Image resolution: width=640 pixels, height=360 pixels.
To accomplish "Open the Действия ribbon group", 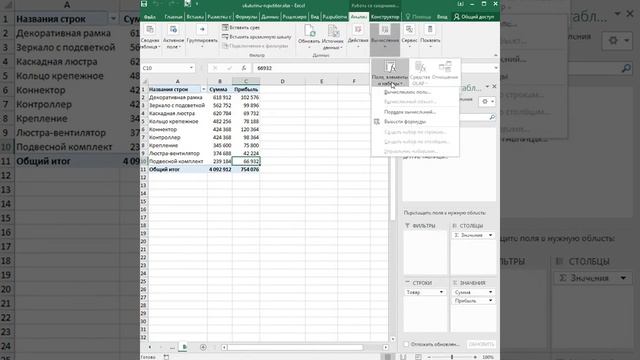I will pyautogui.click(x=358, y=37).
